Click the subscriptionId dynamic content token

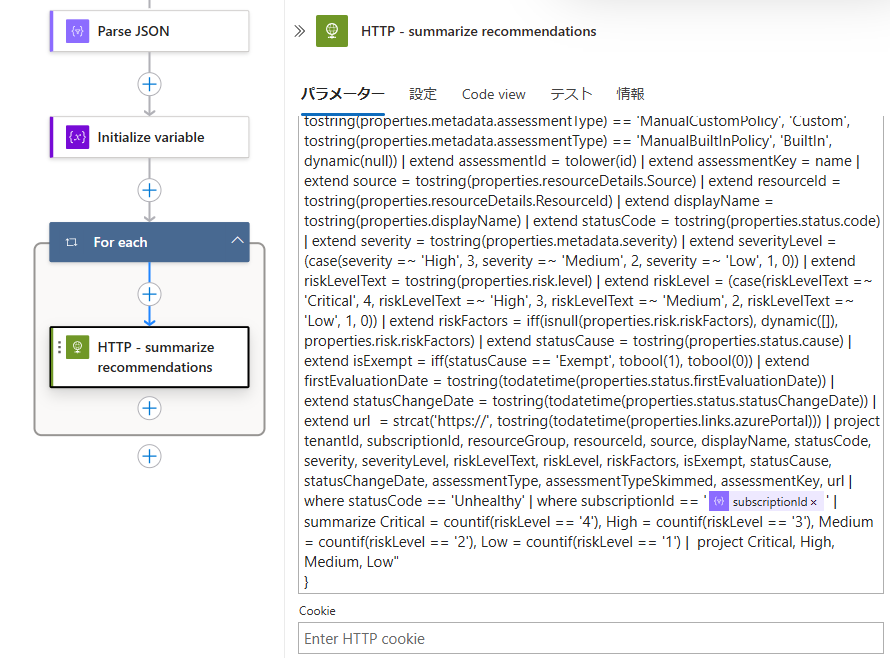coord(766,502)
